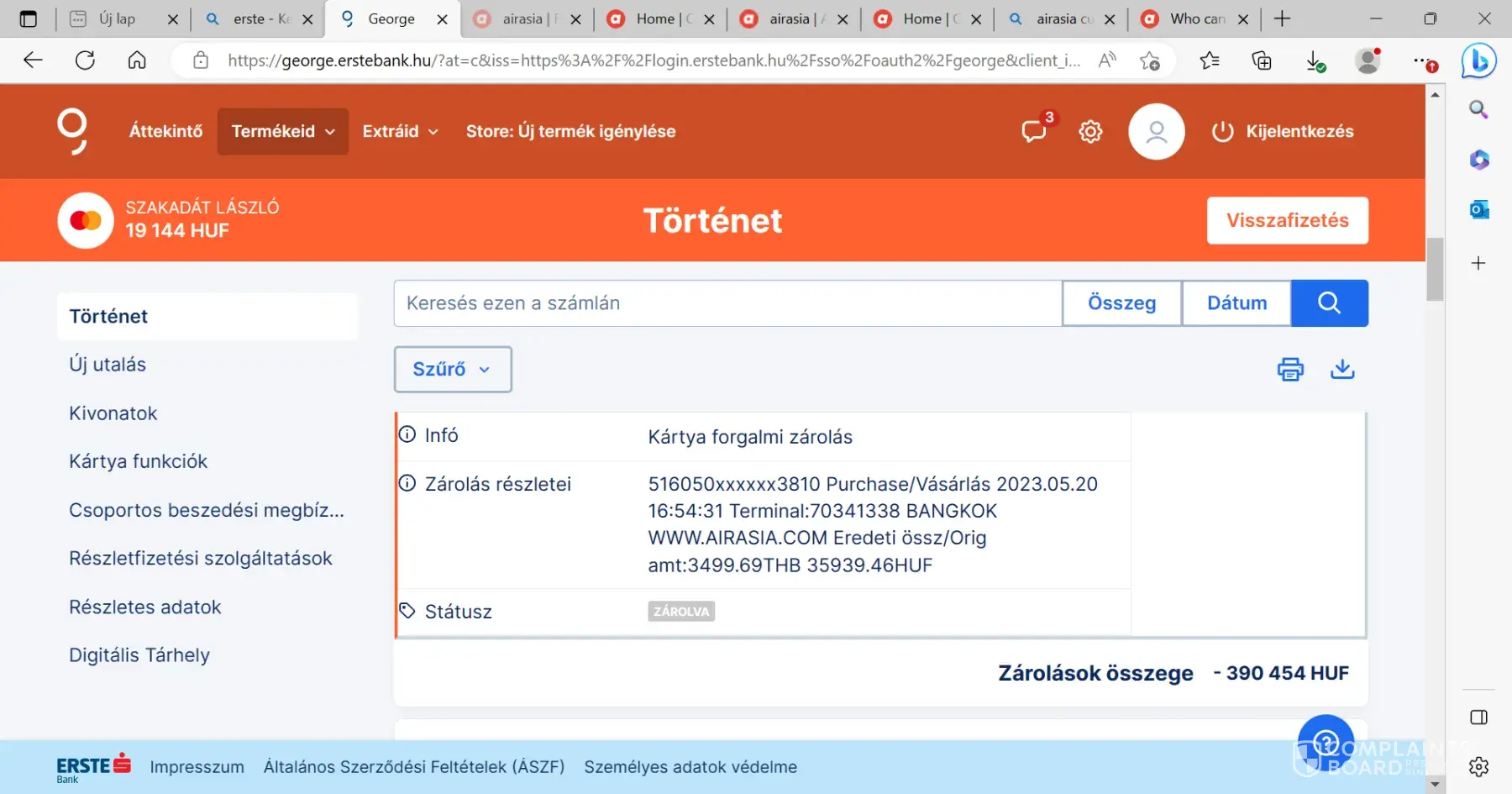Expand the Szűrő filter dropdown
1512x794 pixels.
(x=453, y=369)
